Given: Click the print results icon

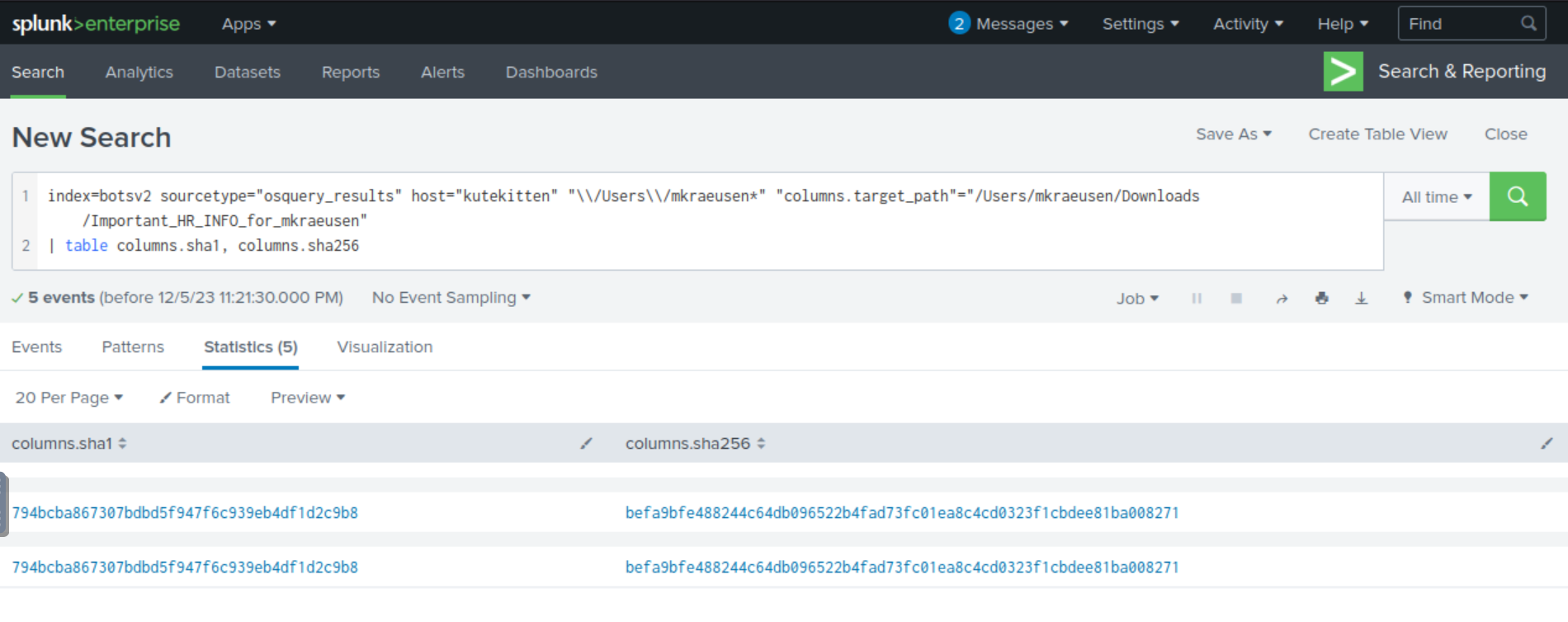Looking at the screenshot, I should tap(1322, 299).
